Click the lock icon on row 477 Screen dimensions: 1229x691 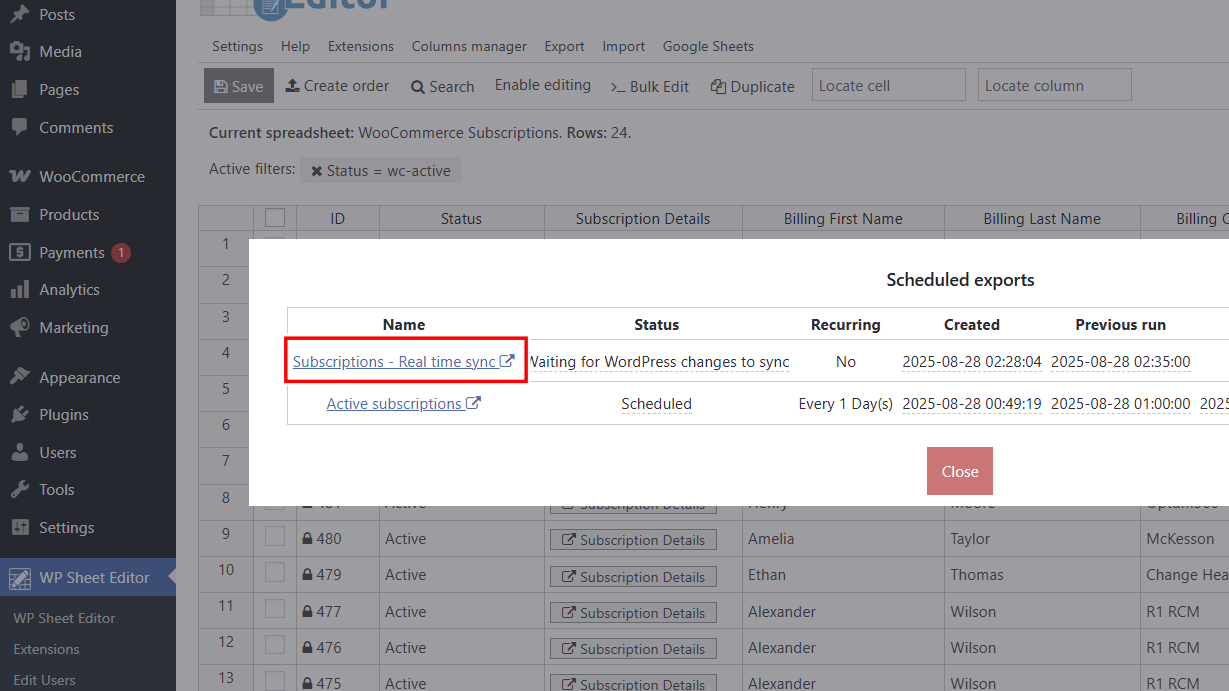tap(308, 612)
